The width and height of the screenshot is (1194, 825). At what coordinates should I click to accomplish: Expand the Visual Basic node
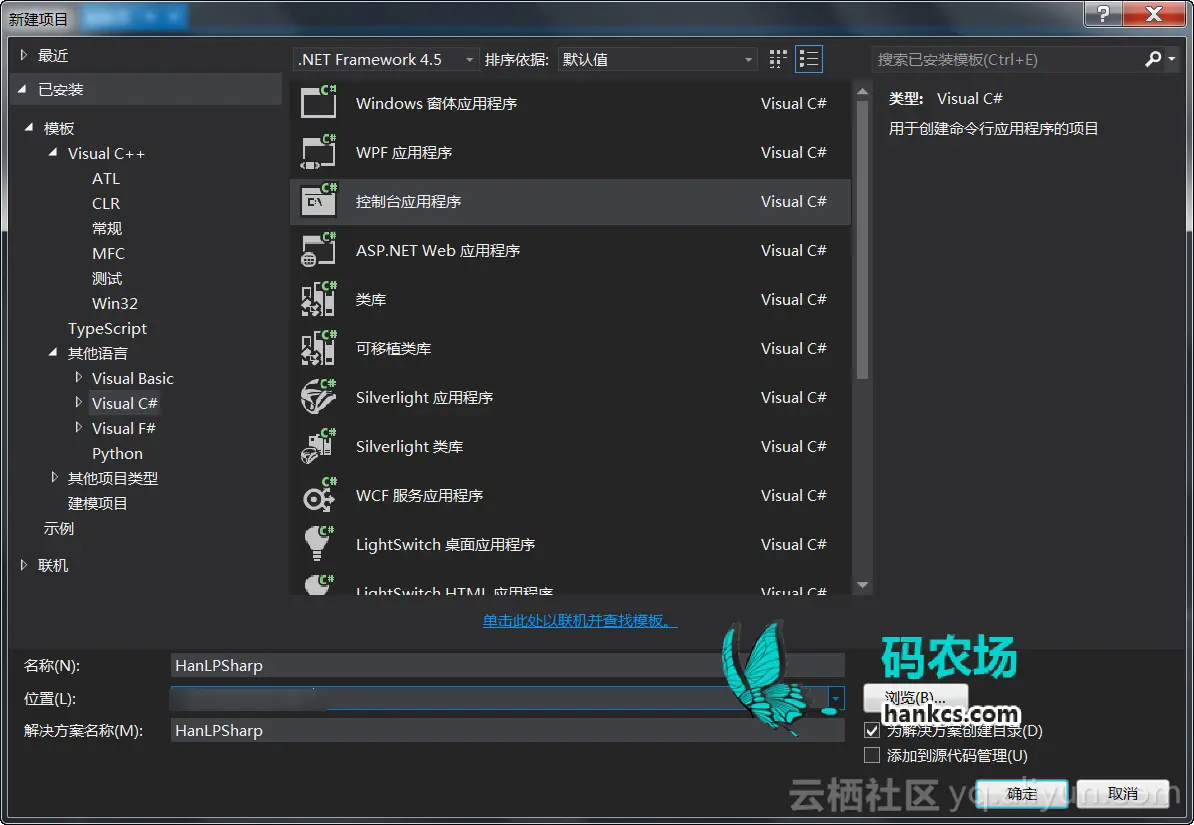(78, 377)
